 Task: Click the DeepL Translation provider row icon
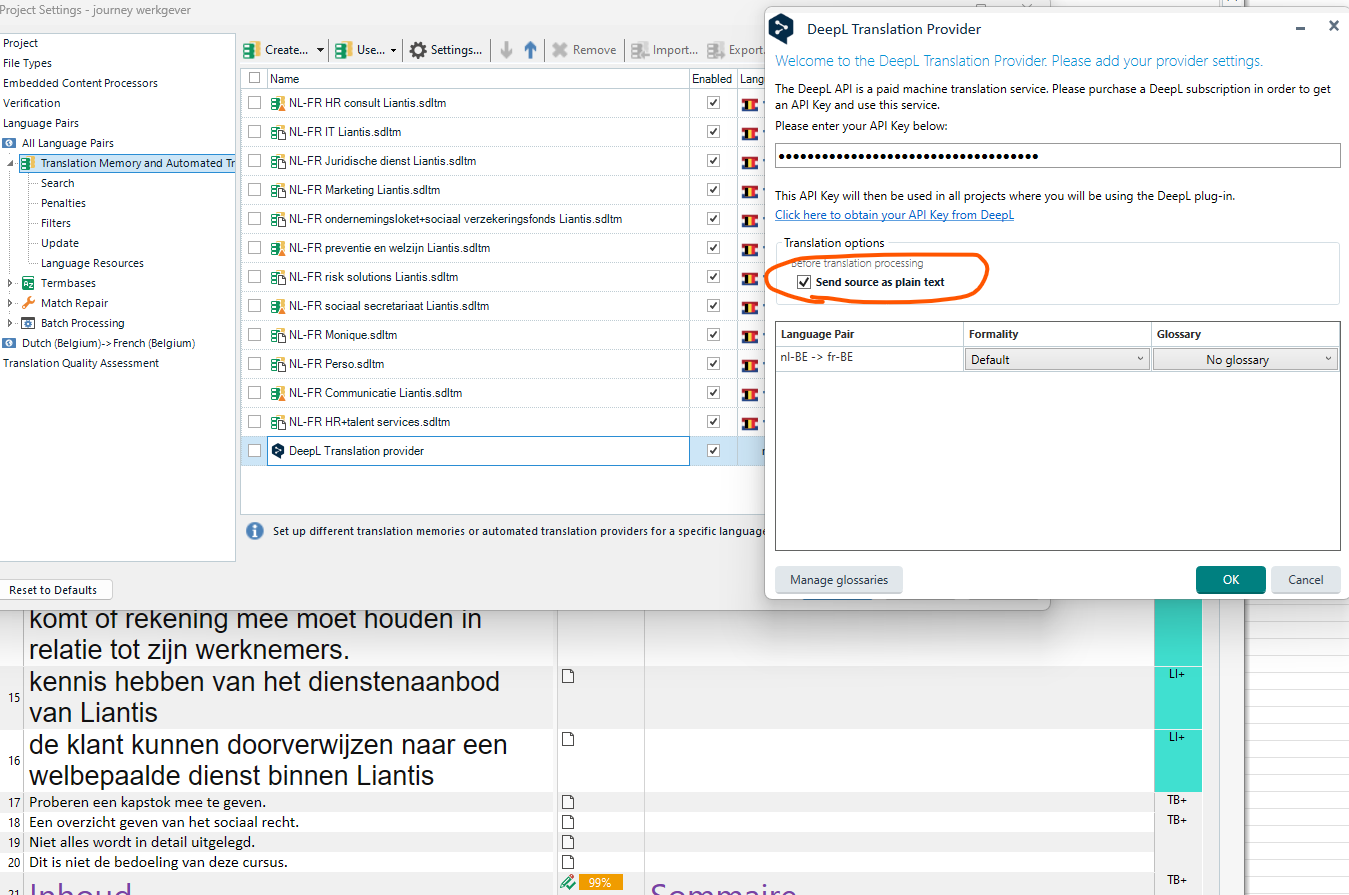(278, 451)
